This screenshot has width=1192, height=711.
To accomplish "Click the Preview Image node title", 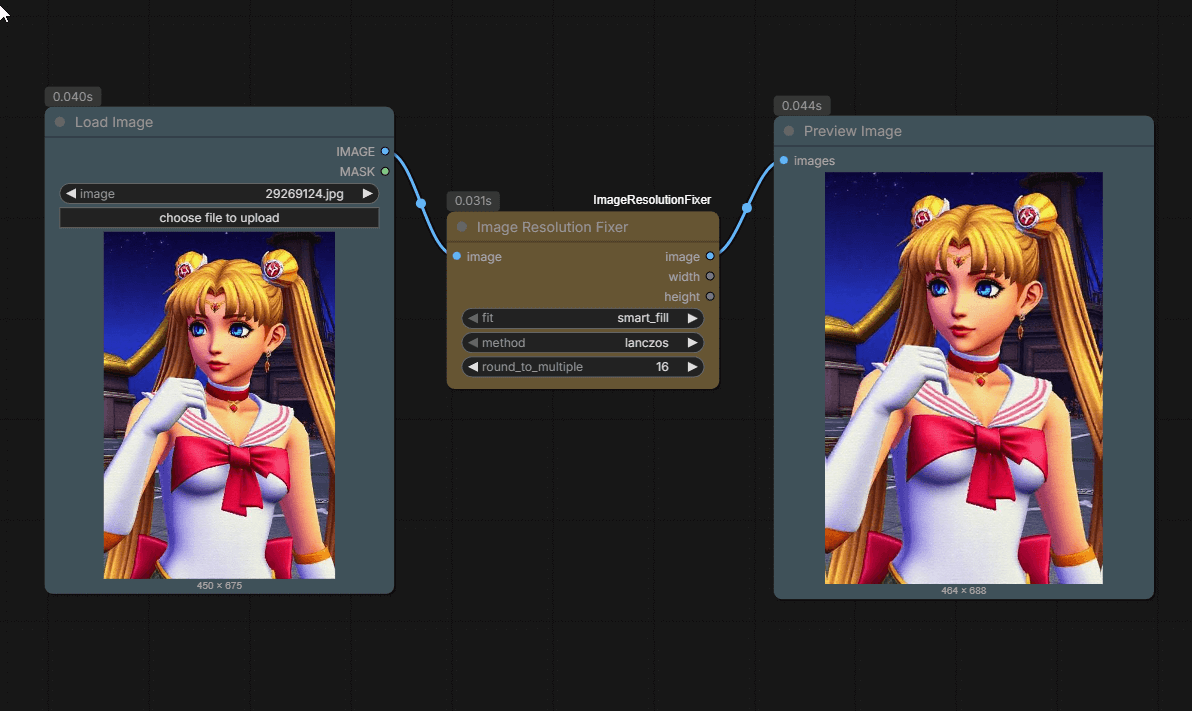I will 853,132.
